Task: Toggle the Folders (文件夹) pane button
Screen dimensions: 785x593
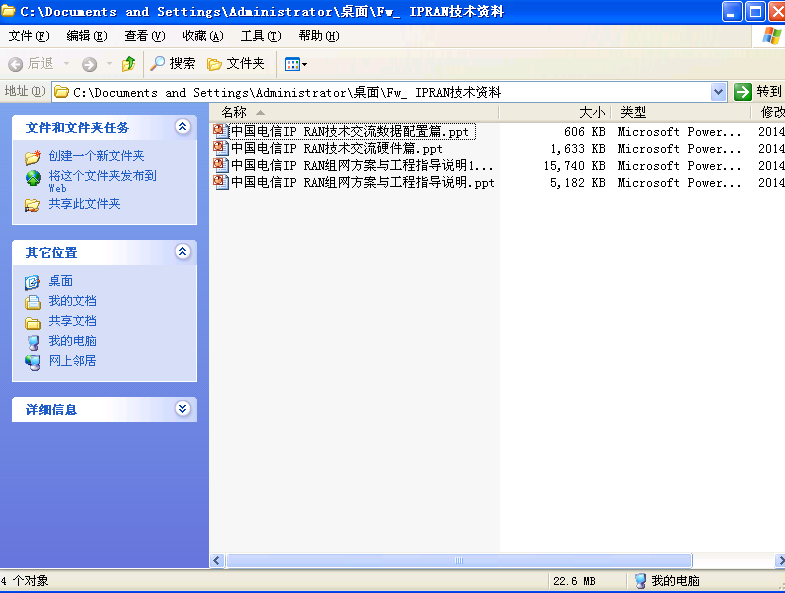Action: 236,64
